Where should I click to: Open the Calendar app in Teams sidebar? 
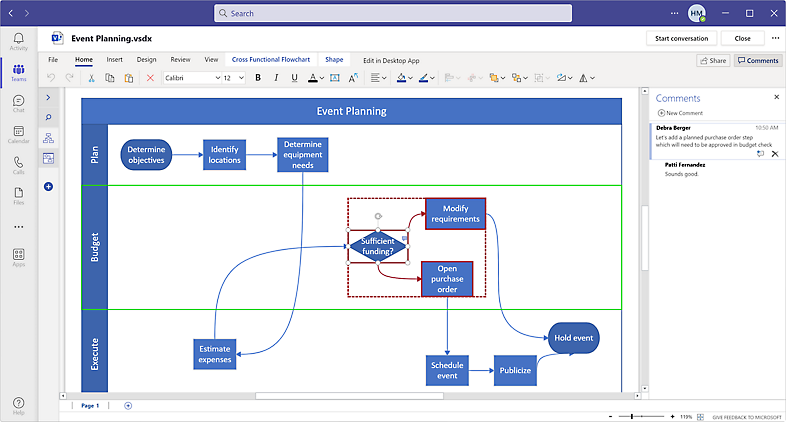tap(18, 132)
